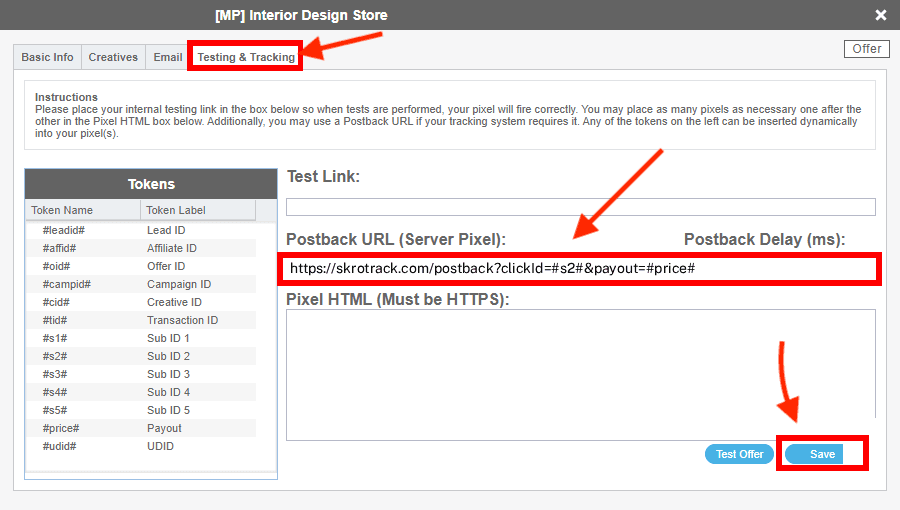Click the Offer ID label
The width and height of the screenshot is (900, 510).
[x=166, y=266]
